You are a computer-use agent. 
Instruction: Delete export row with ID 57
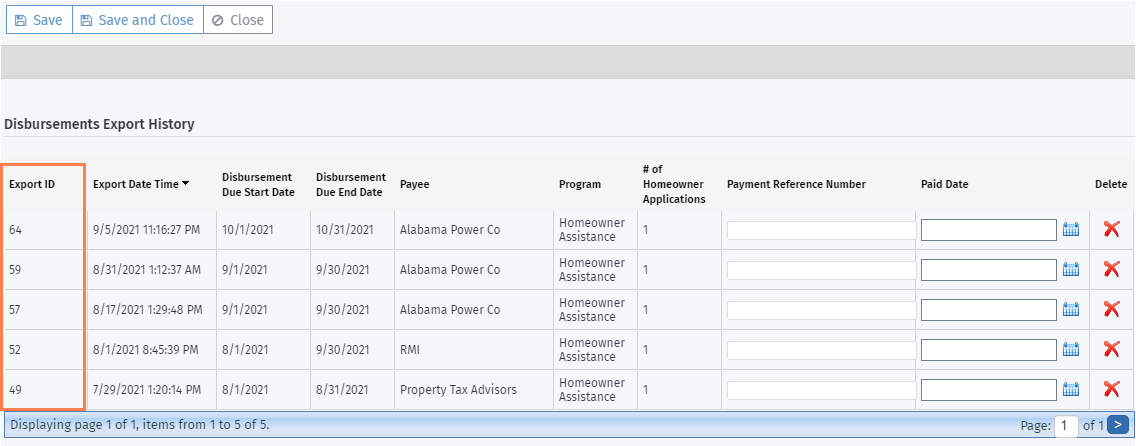point(1111,309)
